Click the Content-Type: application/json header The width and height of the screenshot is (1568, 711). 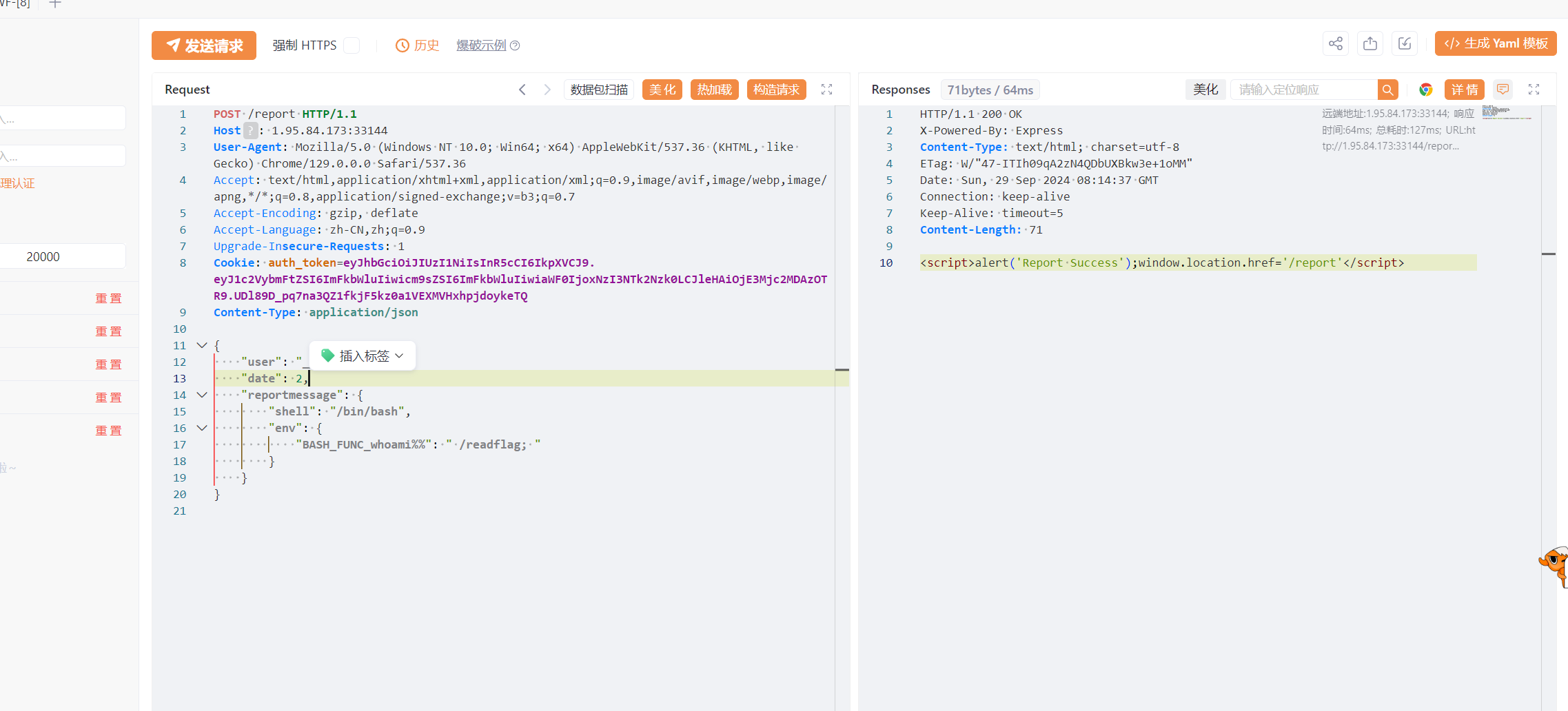pos(316,312)
